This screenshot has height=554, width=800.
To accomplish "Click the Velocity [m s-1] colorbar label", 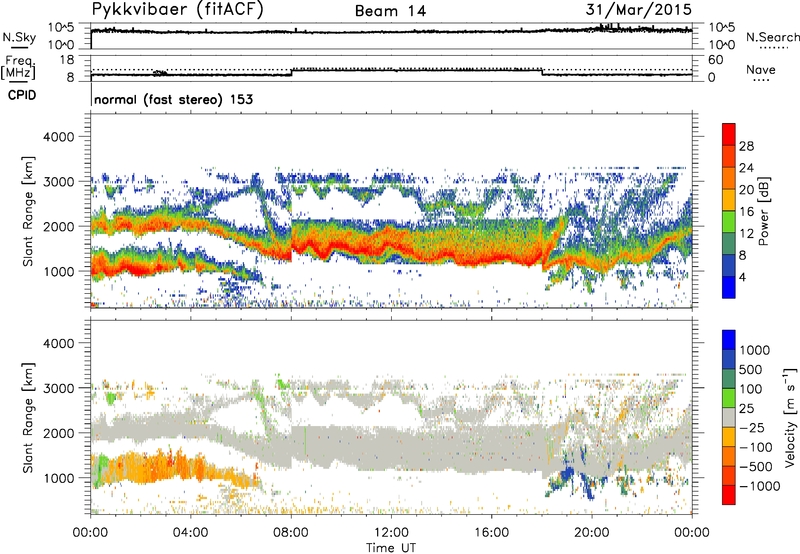I will tap(790, 416).
